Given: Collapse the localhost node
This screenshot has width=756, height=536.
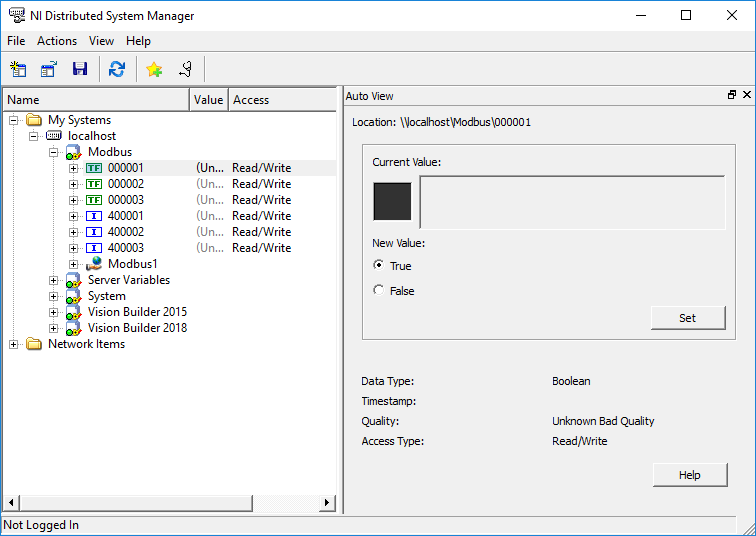Looking at the screenshot, I should coord(33,136).
